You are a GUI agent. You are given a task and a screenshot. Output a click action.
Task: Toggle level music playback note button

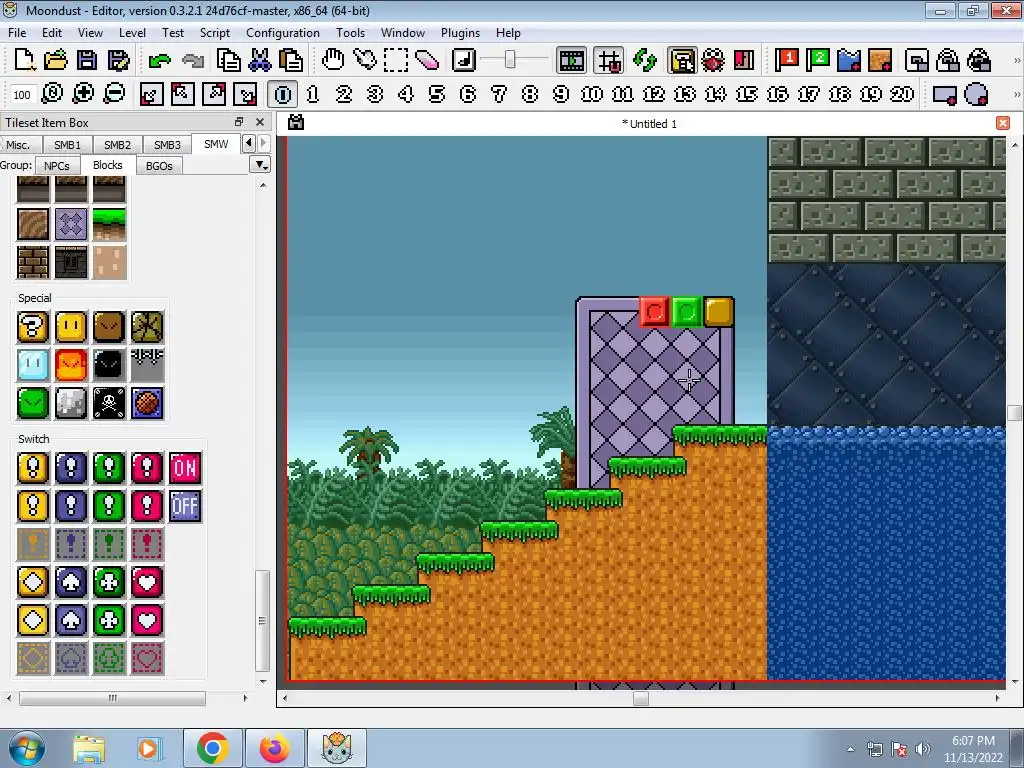pos(464,60)
